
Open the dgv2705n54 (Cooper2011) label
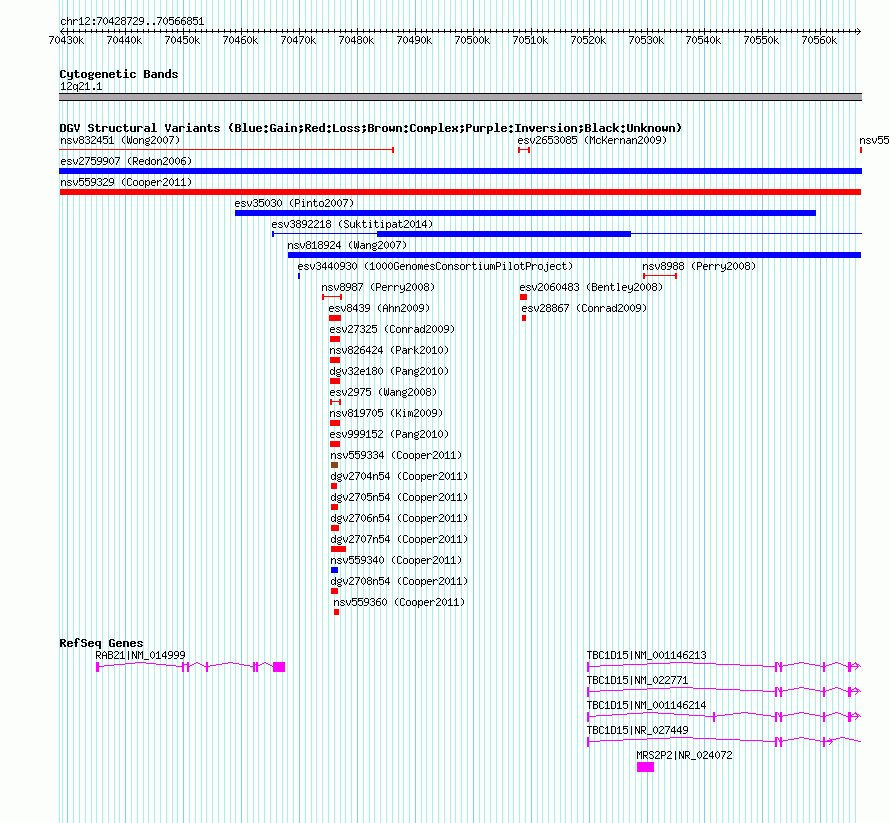point(399,497)
